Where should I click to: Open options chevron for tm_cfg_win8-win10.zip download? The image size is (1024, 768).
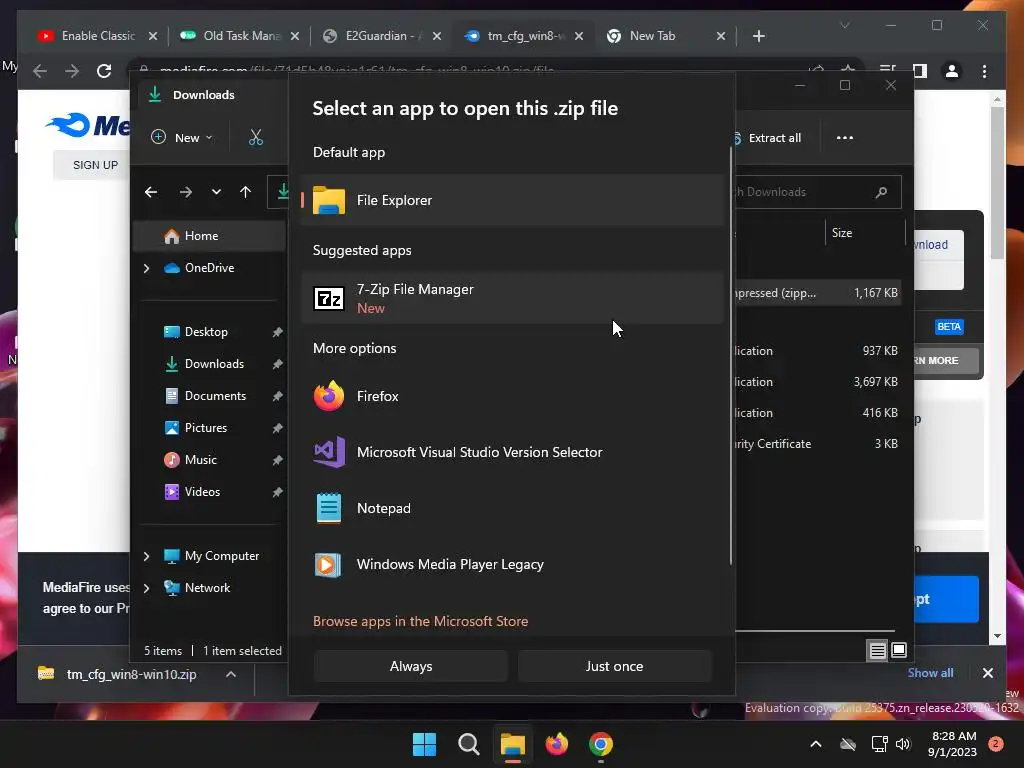point(231,675)
